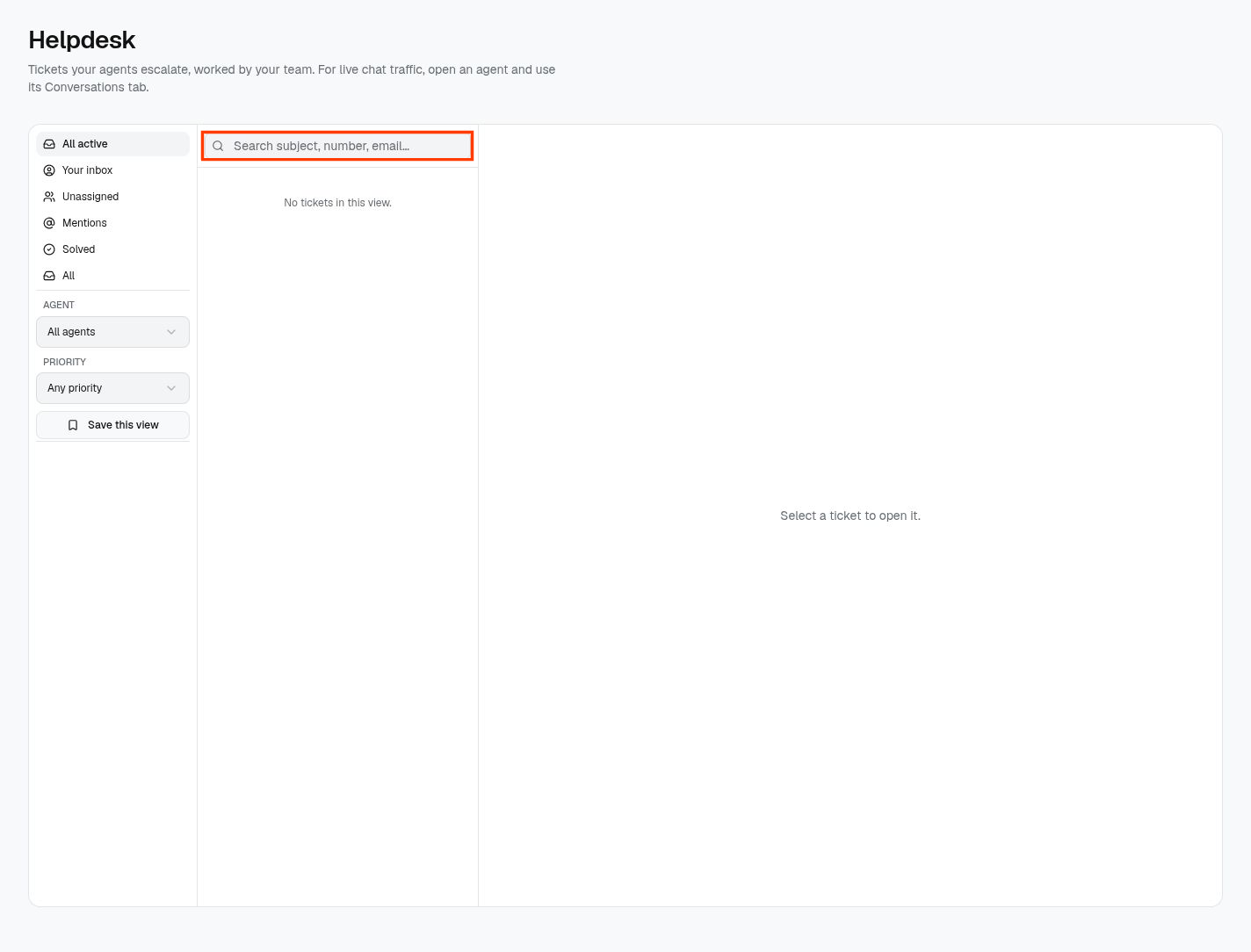Click the AGENT section label

point(59,305)
